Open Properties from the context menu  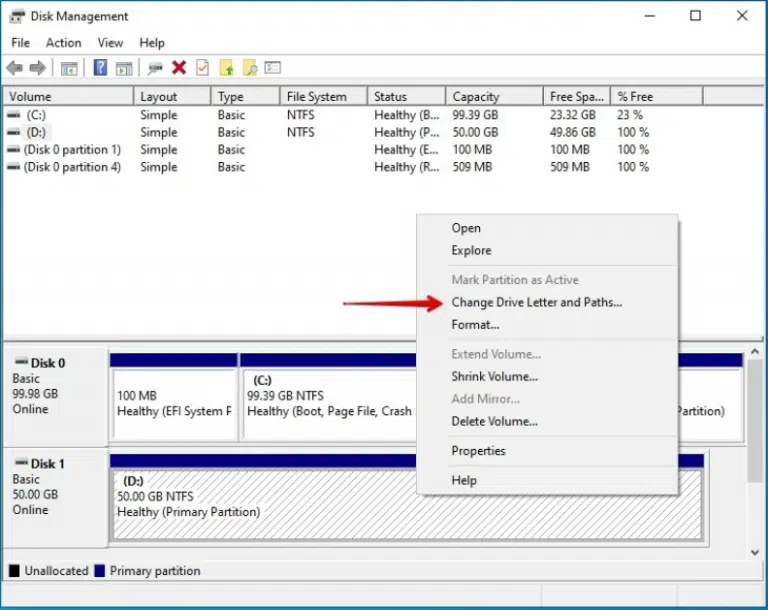[x=478, y=451]
